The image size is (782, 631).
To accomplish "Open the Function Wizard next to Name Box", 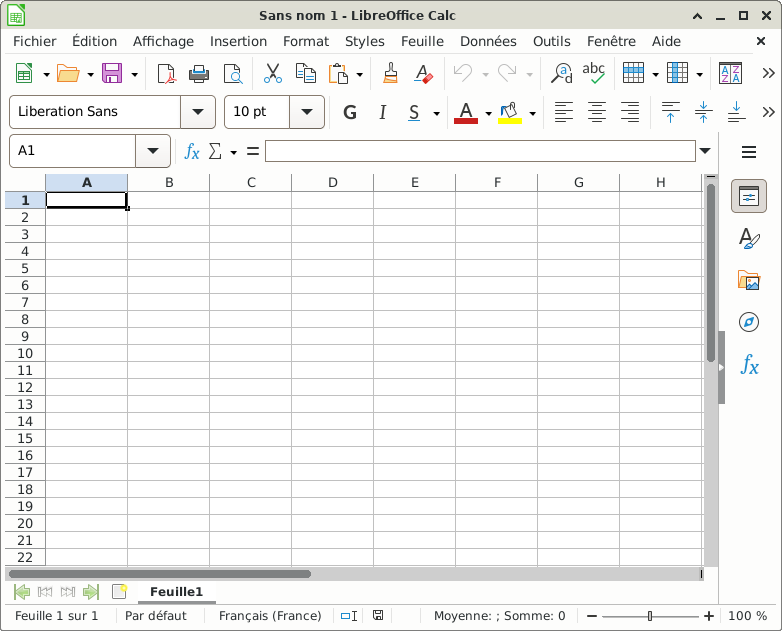I will pos(192,151).
